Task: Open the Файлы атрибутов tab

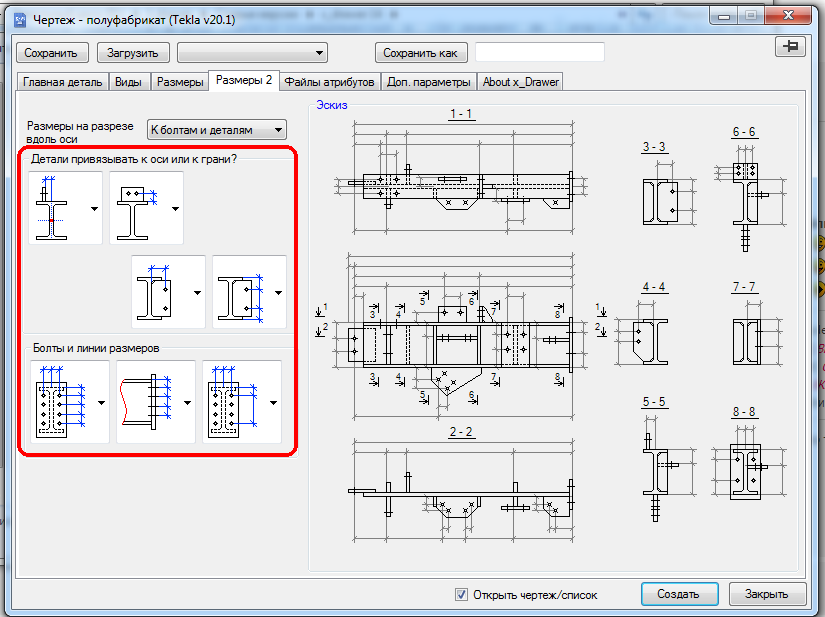Action: (x=330, y=82)
